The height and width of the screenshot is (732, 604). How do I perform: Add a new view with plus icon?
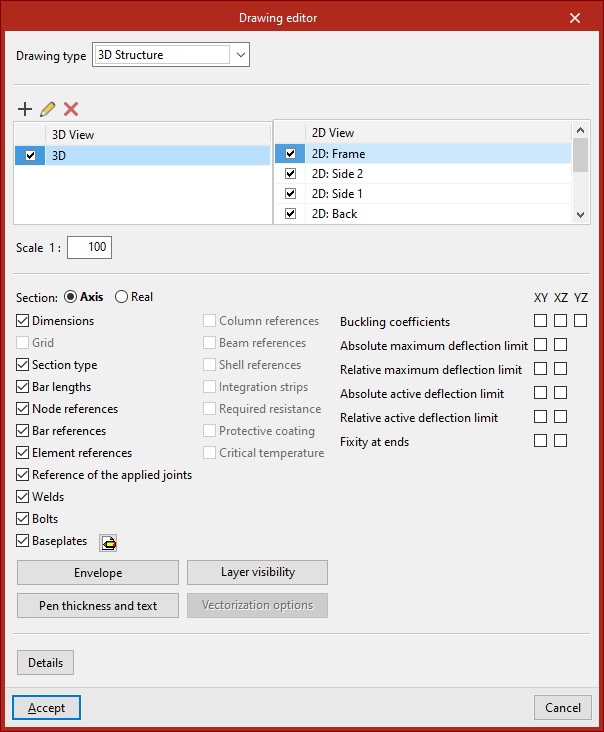tap(25, 109)
